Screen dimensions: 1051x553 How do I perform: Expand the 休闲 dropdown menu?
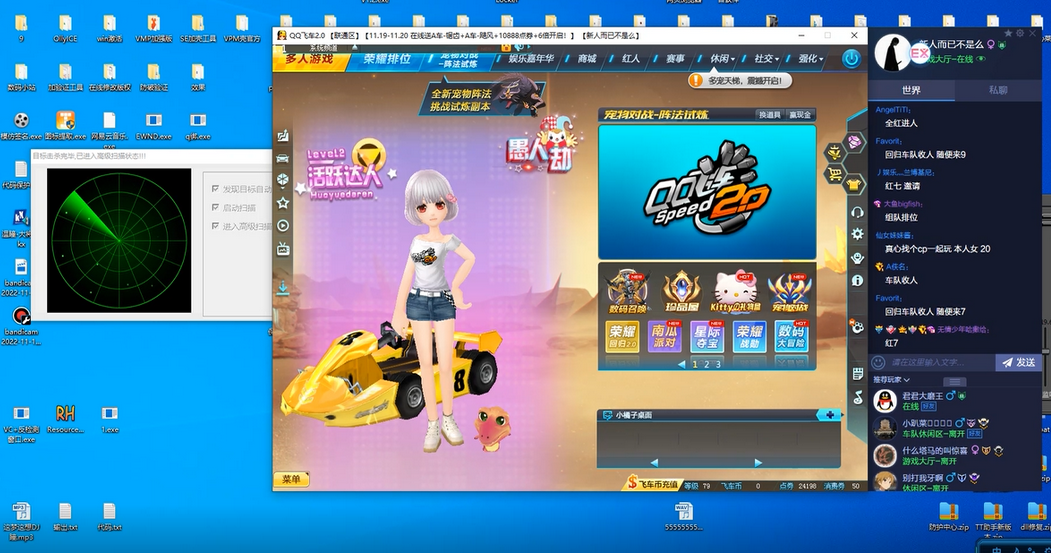pyautogui.click(x=723, y=59)
